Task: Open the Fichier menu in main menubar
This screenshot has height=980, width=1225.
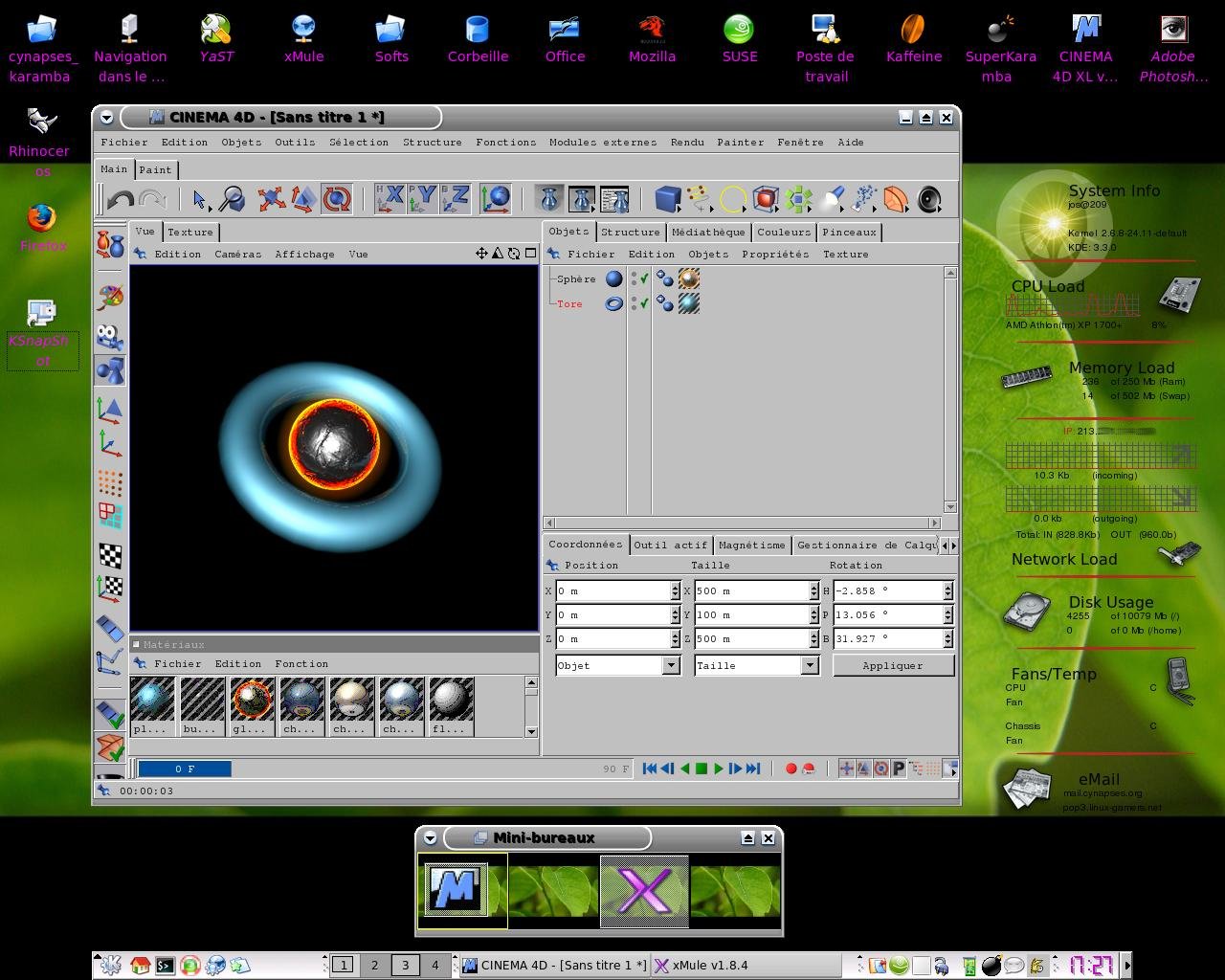Action: [124, 142]
